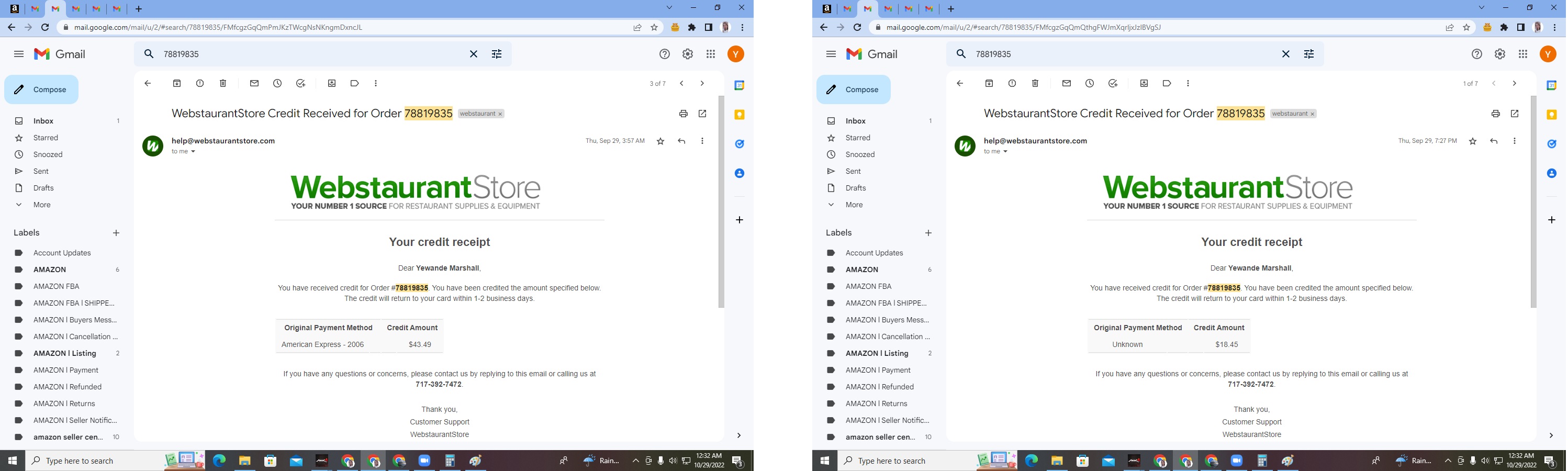Open Tasks side panel in right window

click(x=1552, y=144)
